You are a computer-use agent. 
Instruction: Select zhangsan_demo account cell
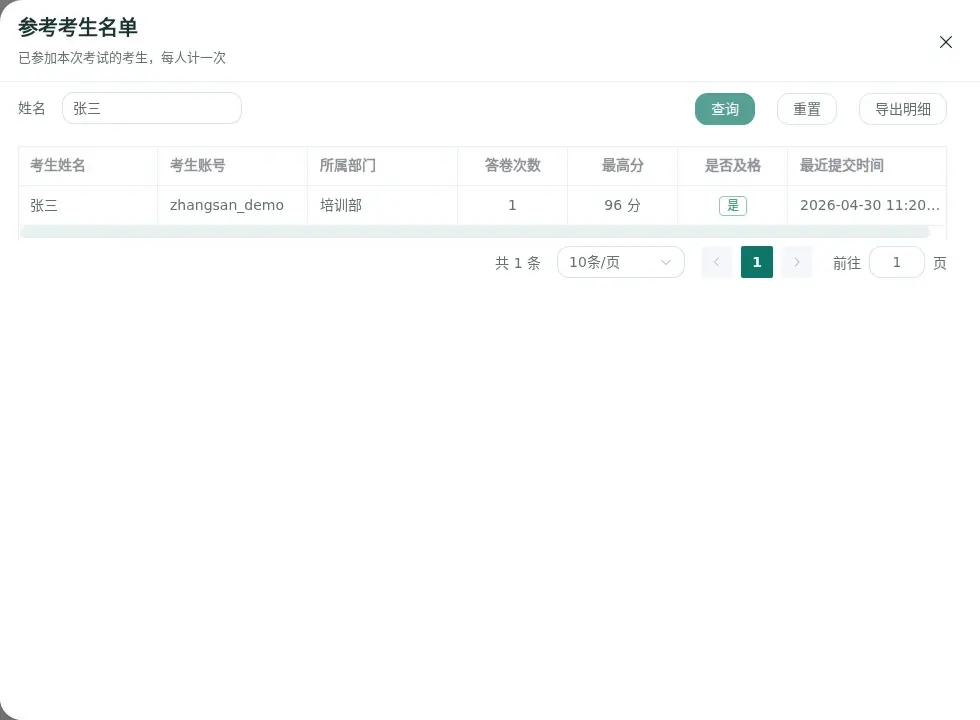pos(232,205)
